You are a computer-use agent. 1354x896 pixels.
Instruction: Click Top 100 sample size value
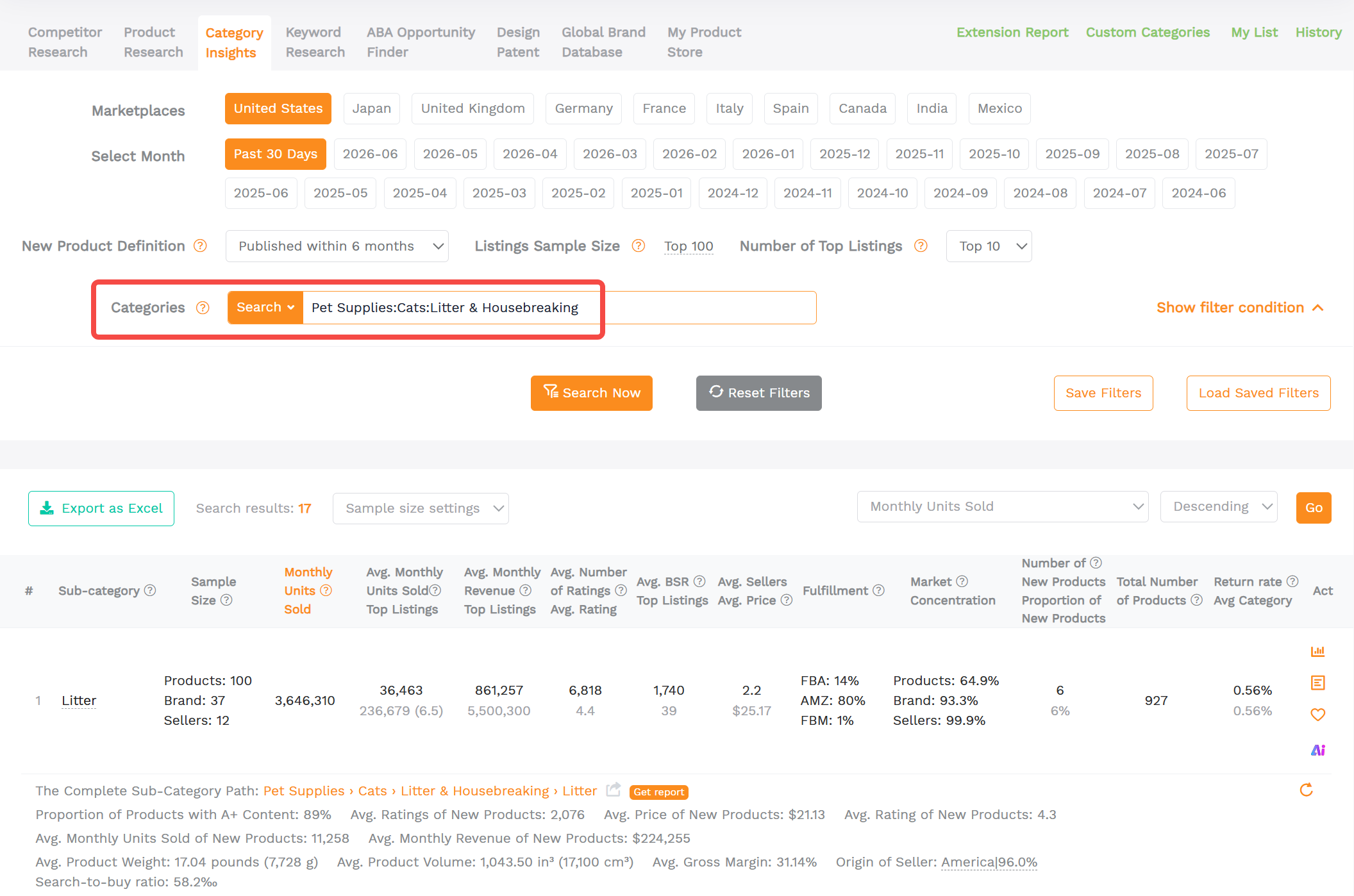(x=689, y=246)
